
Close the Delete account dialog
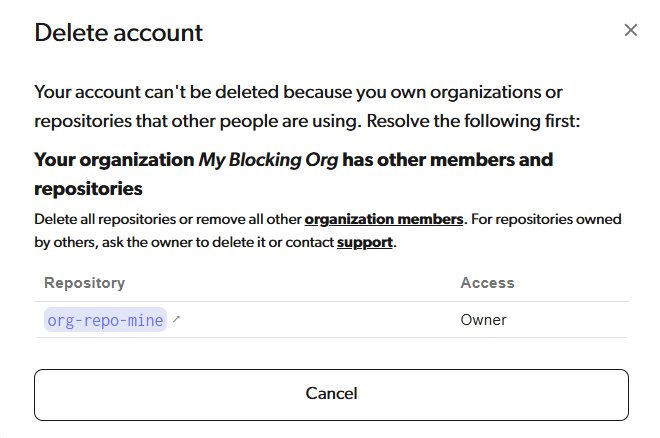(x=631, y=30)
